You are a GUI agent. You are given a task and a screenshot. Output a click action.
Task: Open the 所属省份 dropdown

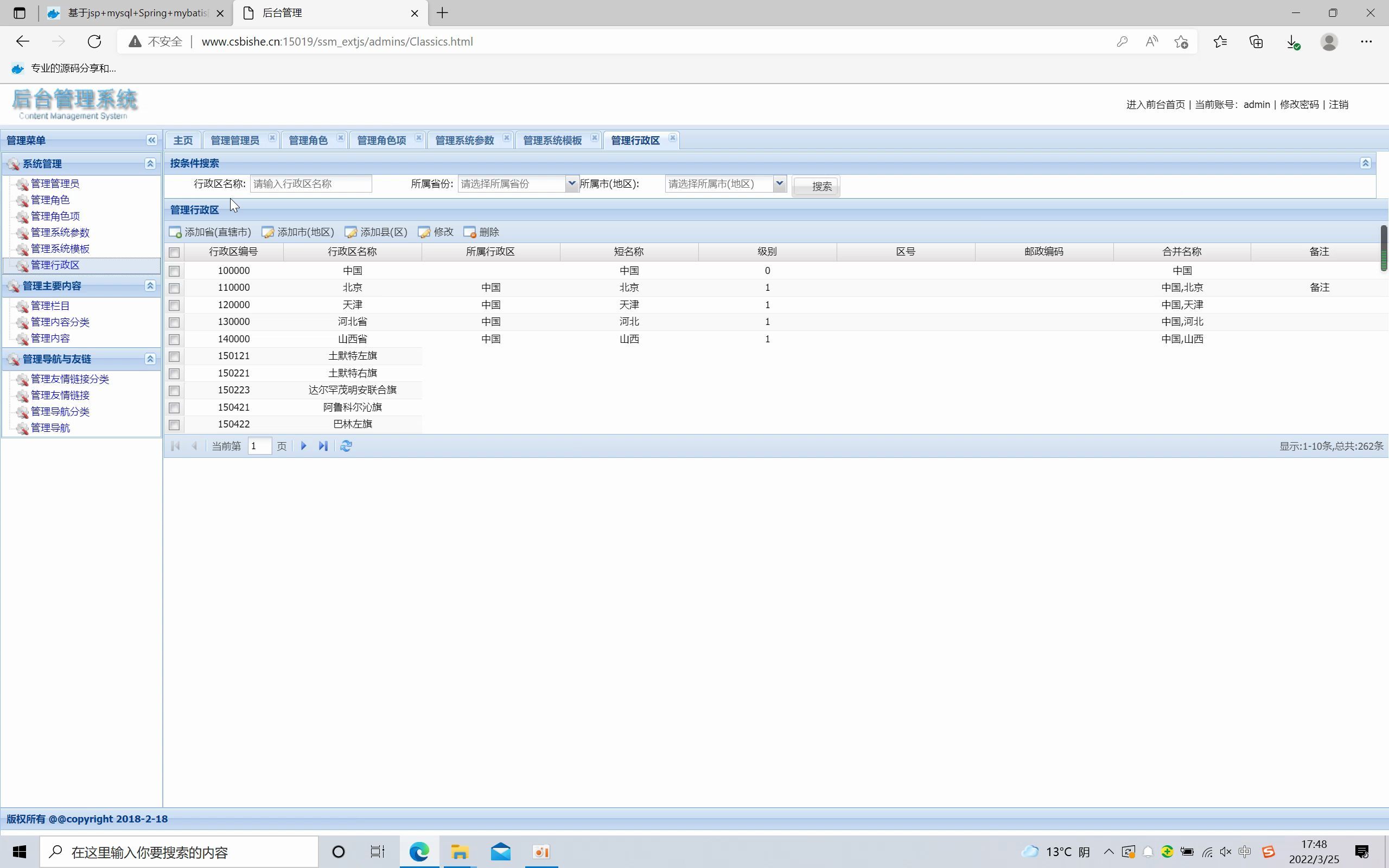pyautogui.click(x=572, y=184)
